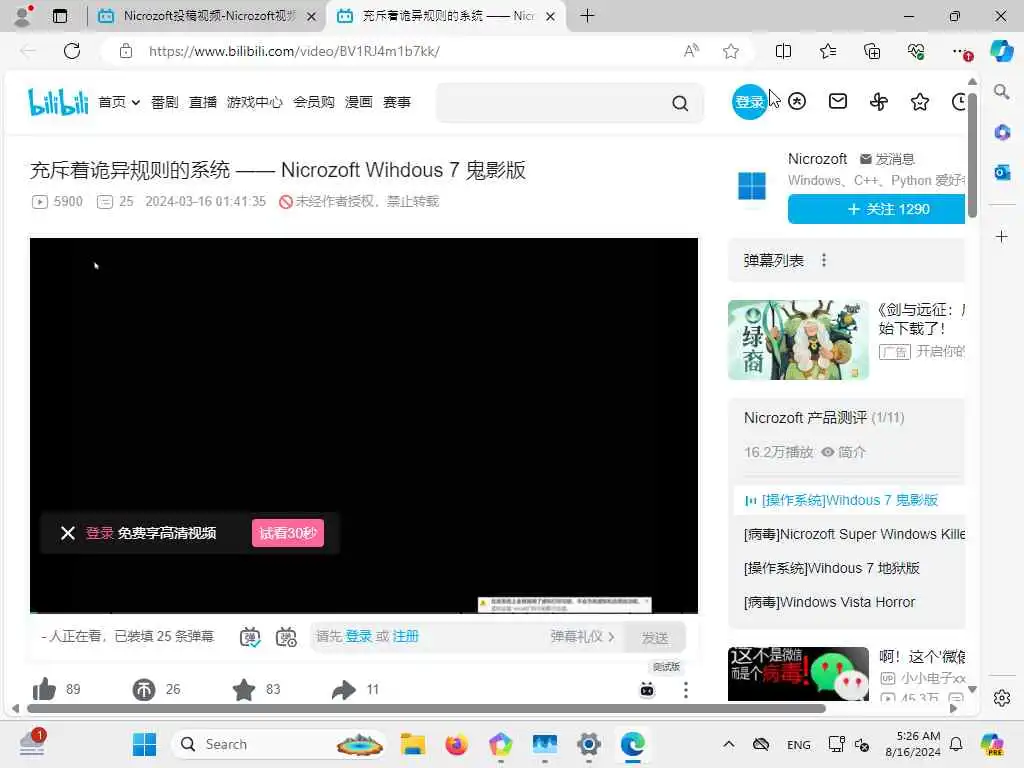Click the 发送 danmaku send button
This screenshot has width=1024, height=768.
click(x=654, y=637)
